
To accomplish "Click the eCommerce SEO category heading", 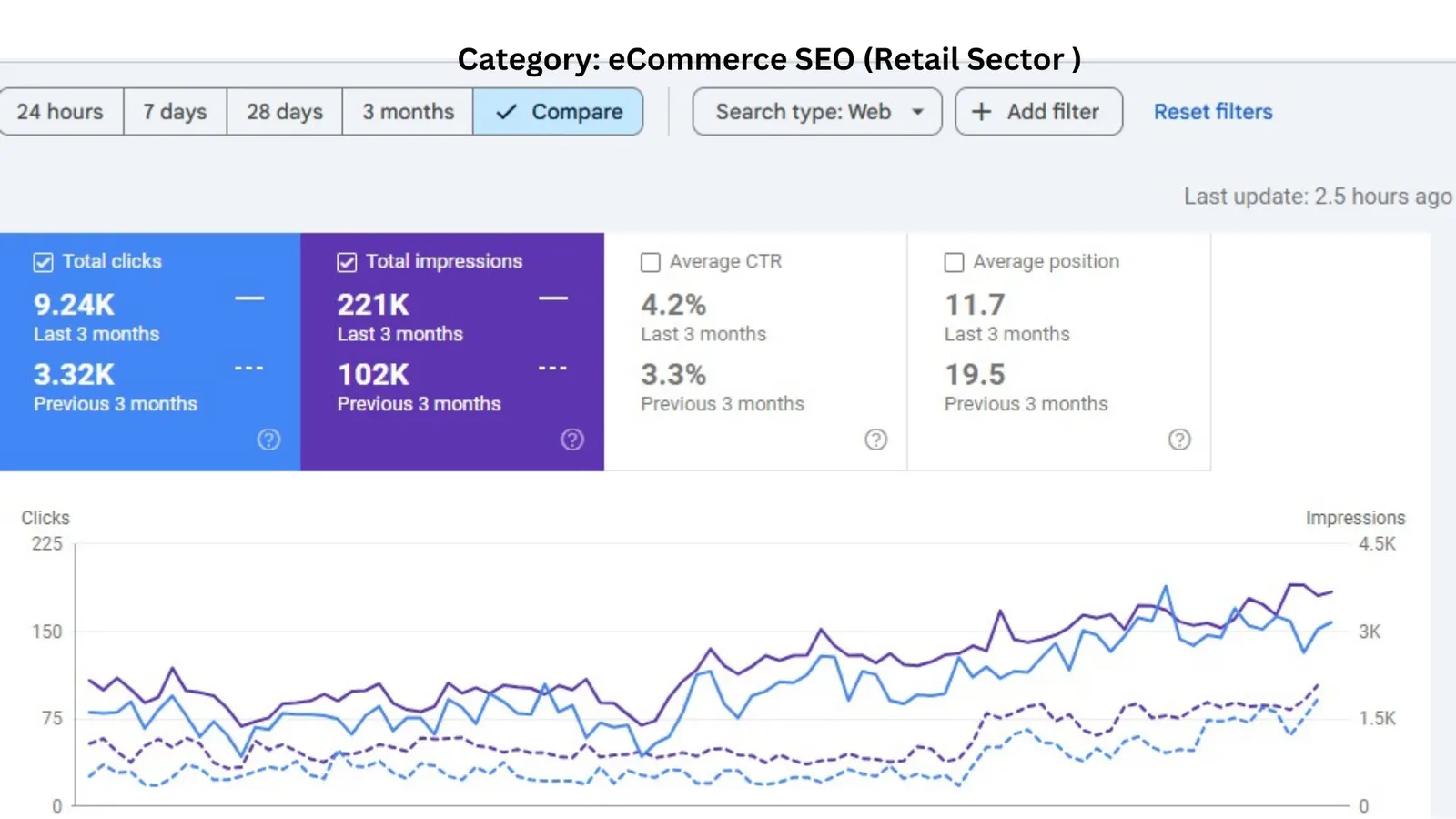I will tap(769, 59).
